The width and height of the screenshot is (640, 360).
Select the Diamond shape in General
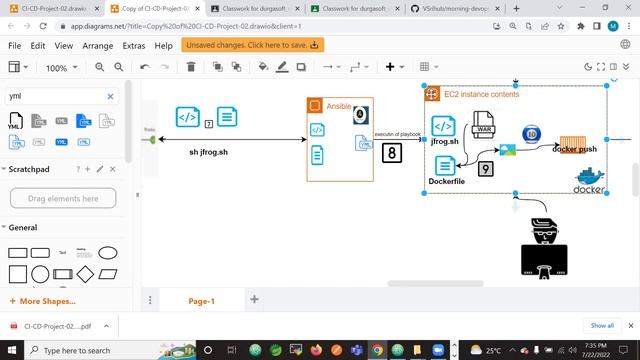(85, 274)
